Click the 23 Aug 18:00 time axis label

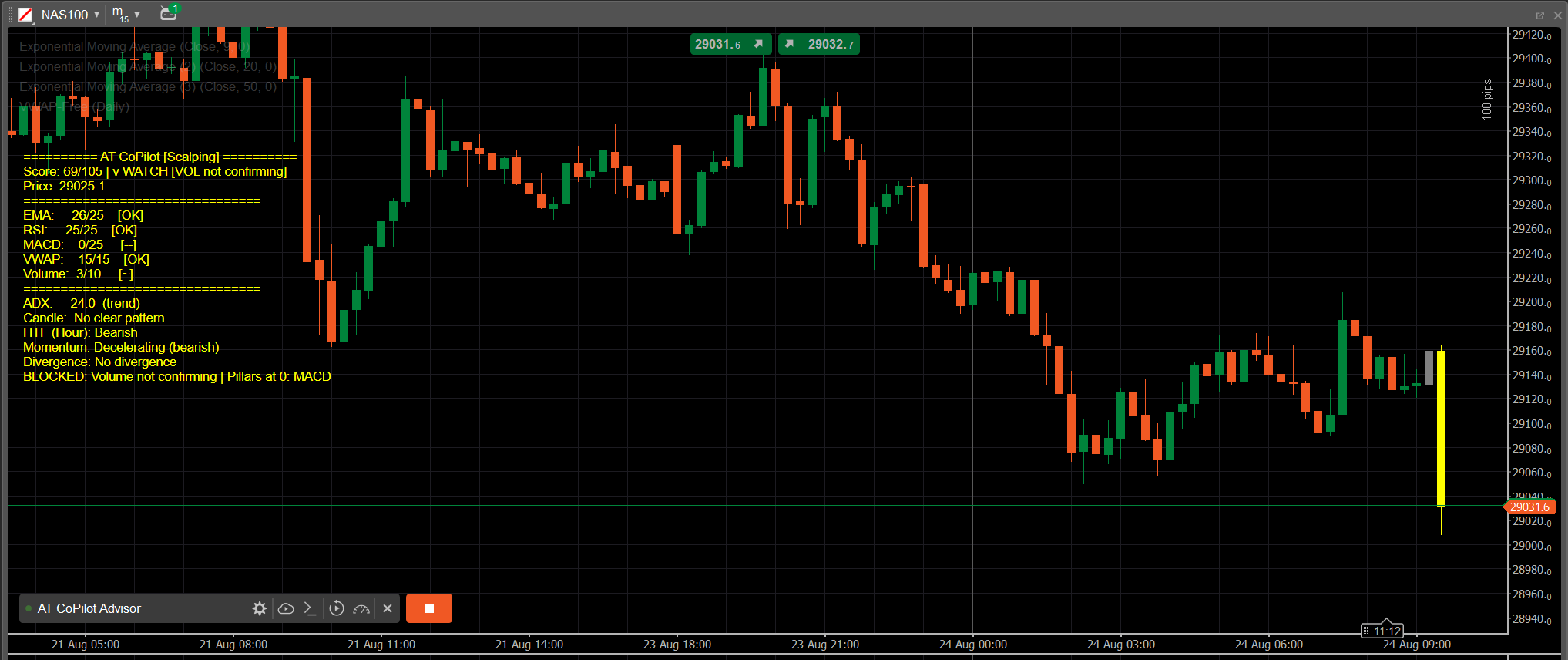pos(677,645)
